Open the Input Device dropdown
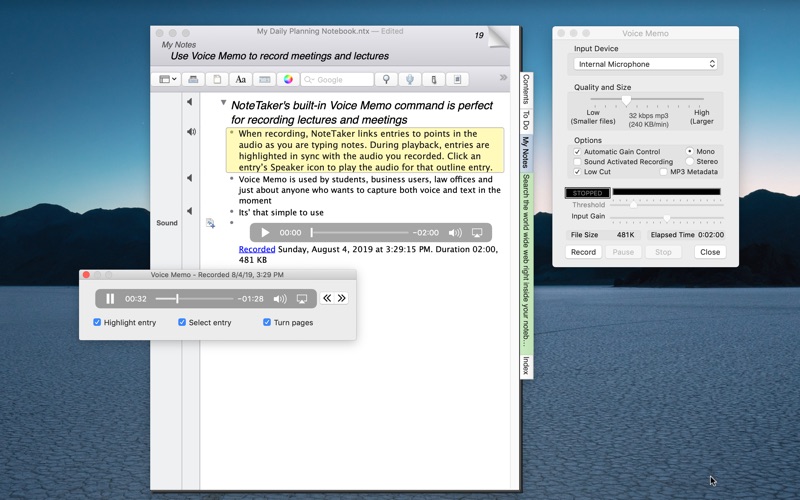 tap(645, 64)
